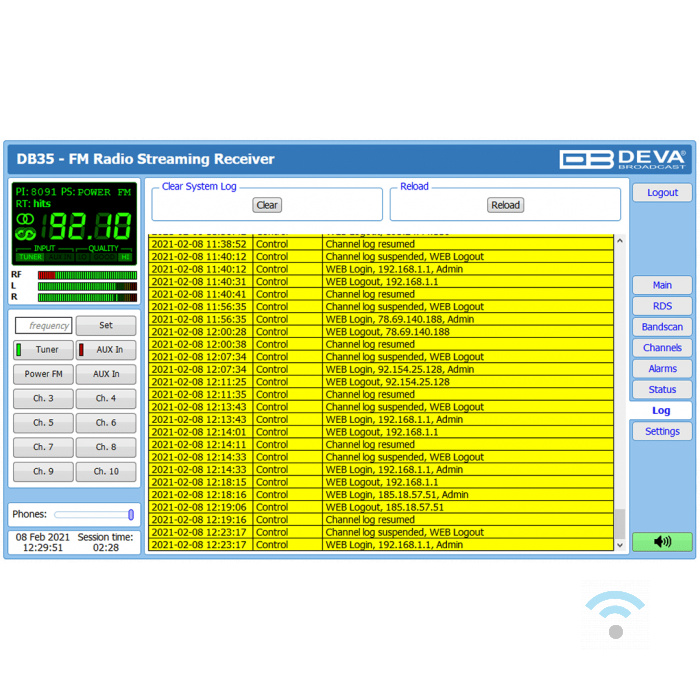The height and width of the screenshot is (700, 700).
Task: Click the L audio level meter
Action: tap(88, 286)
